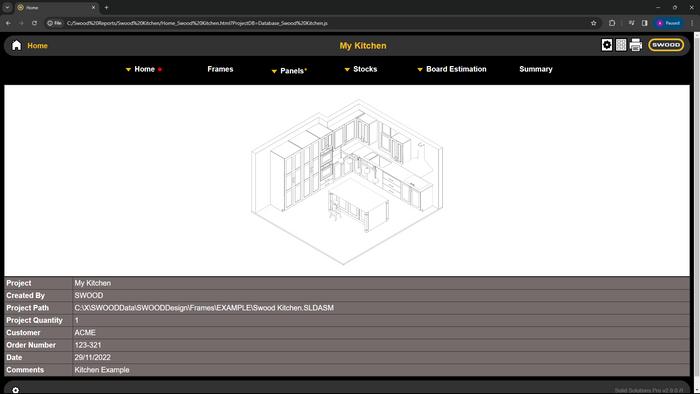700x394 pixels.
Task: Click the File site info chip
Action: 55,23
